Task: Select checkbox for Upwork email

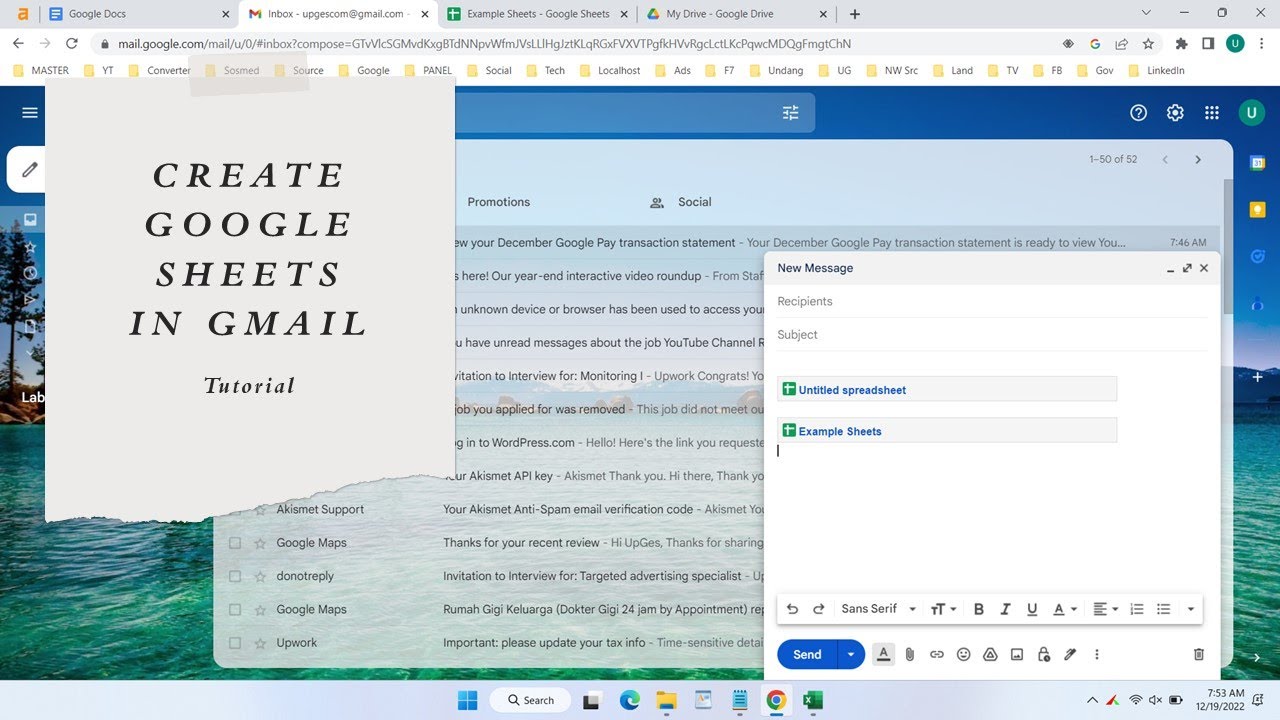Action: click(235, 643)
